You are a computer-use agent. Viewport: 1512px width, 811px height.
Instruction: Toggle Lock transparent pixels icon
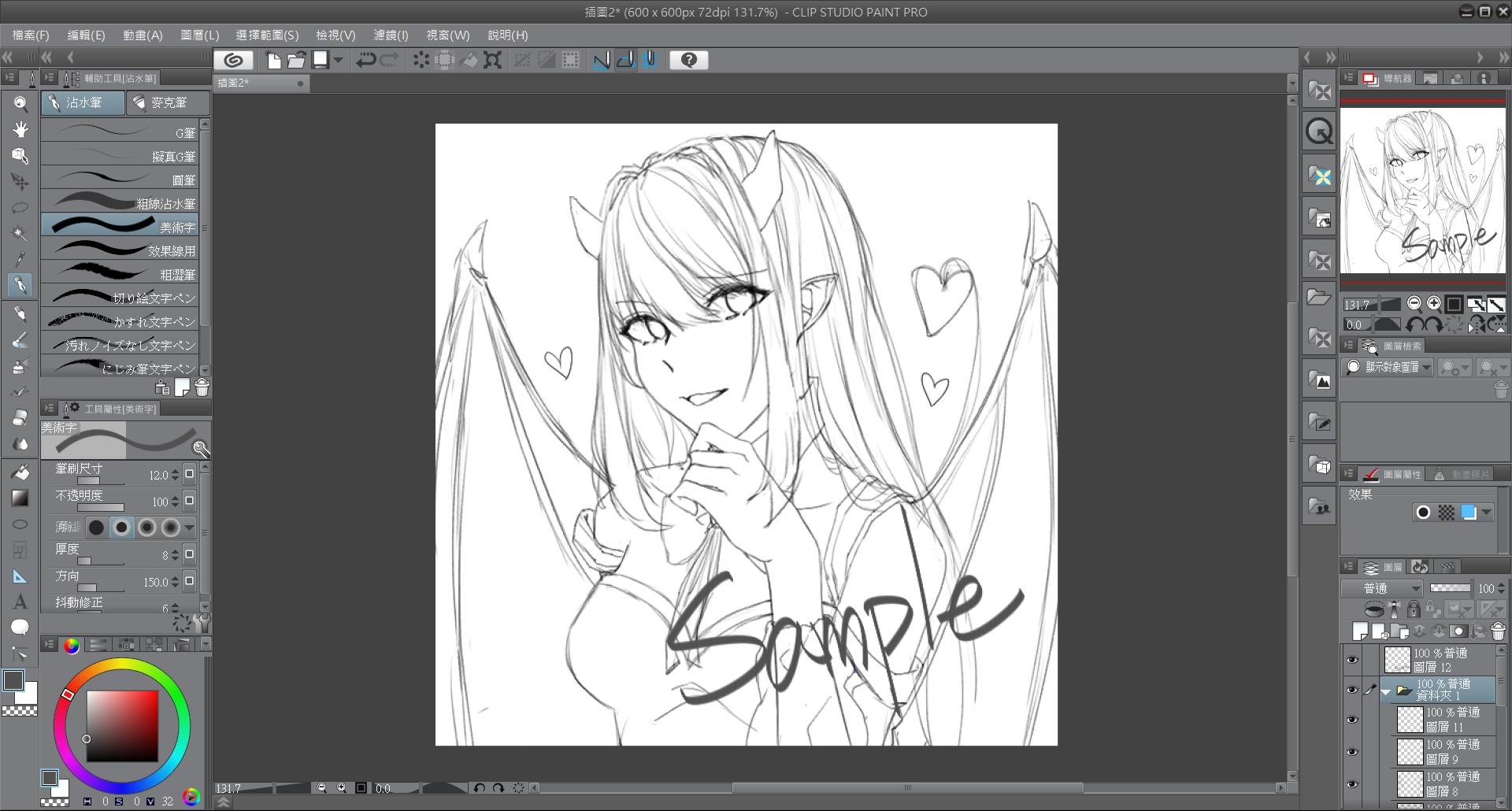click(x=1433, y=609)
